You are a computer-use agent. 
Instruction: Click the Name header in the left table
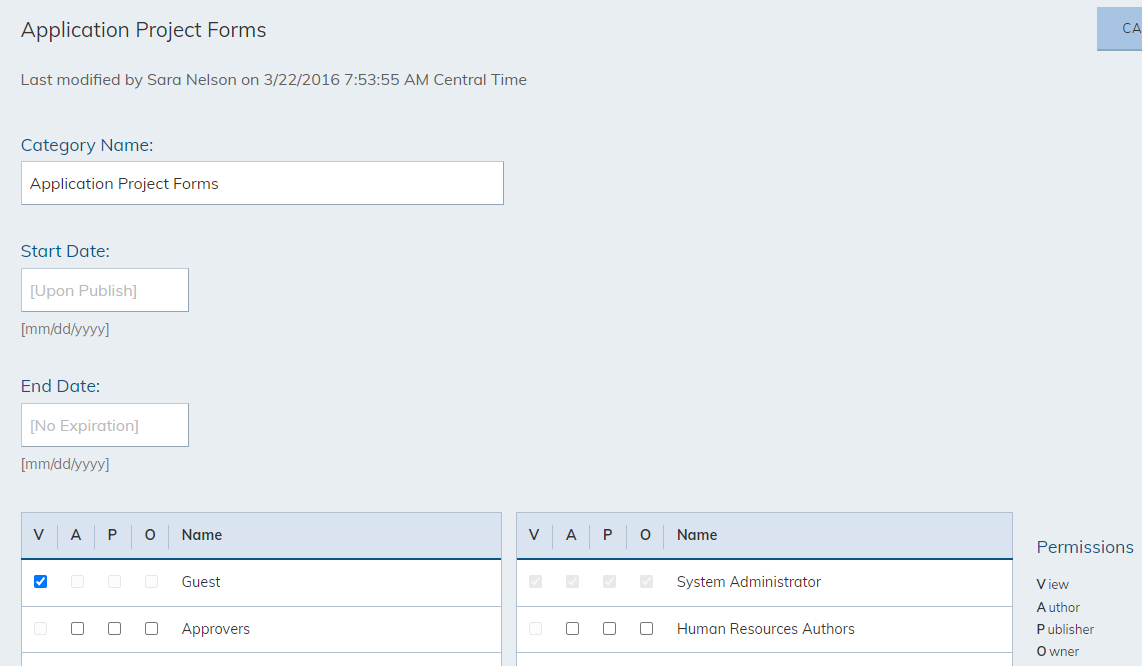[x=202, y=535]
